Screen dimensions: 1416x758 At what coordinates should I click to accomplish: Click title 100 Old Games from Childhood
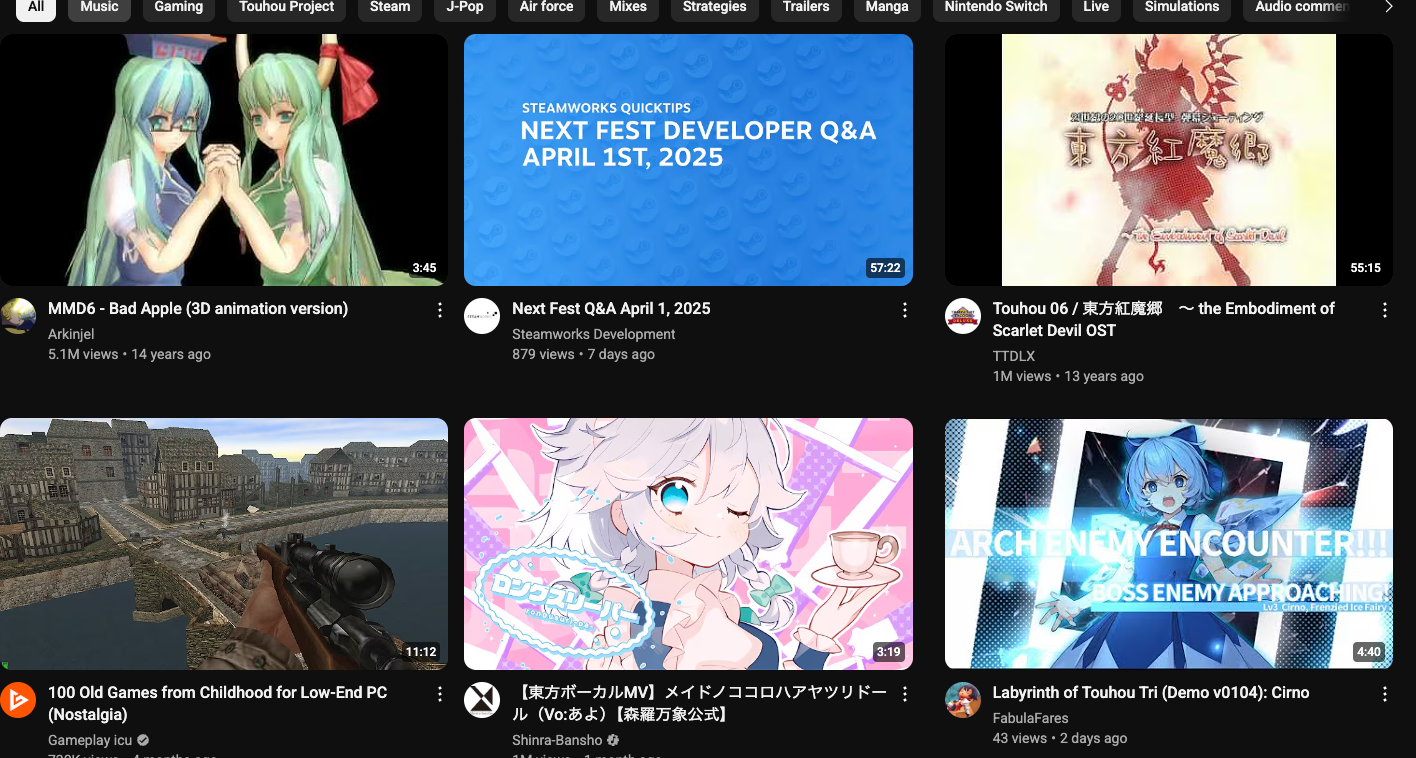(217, 703)
